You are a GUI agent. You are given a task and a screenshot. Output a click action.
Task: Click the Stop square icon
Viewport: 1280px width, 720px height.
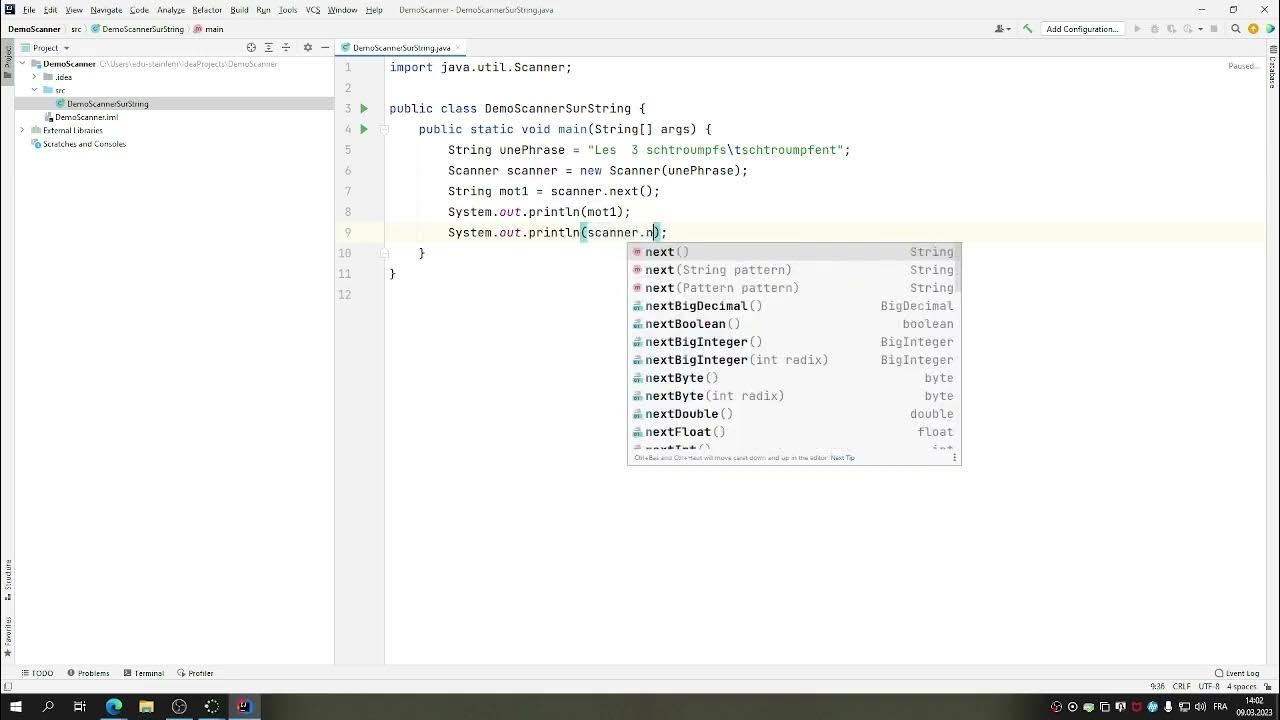1214,29
